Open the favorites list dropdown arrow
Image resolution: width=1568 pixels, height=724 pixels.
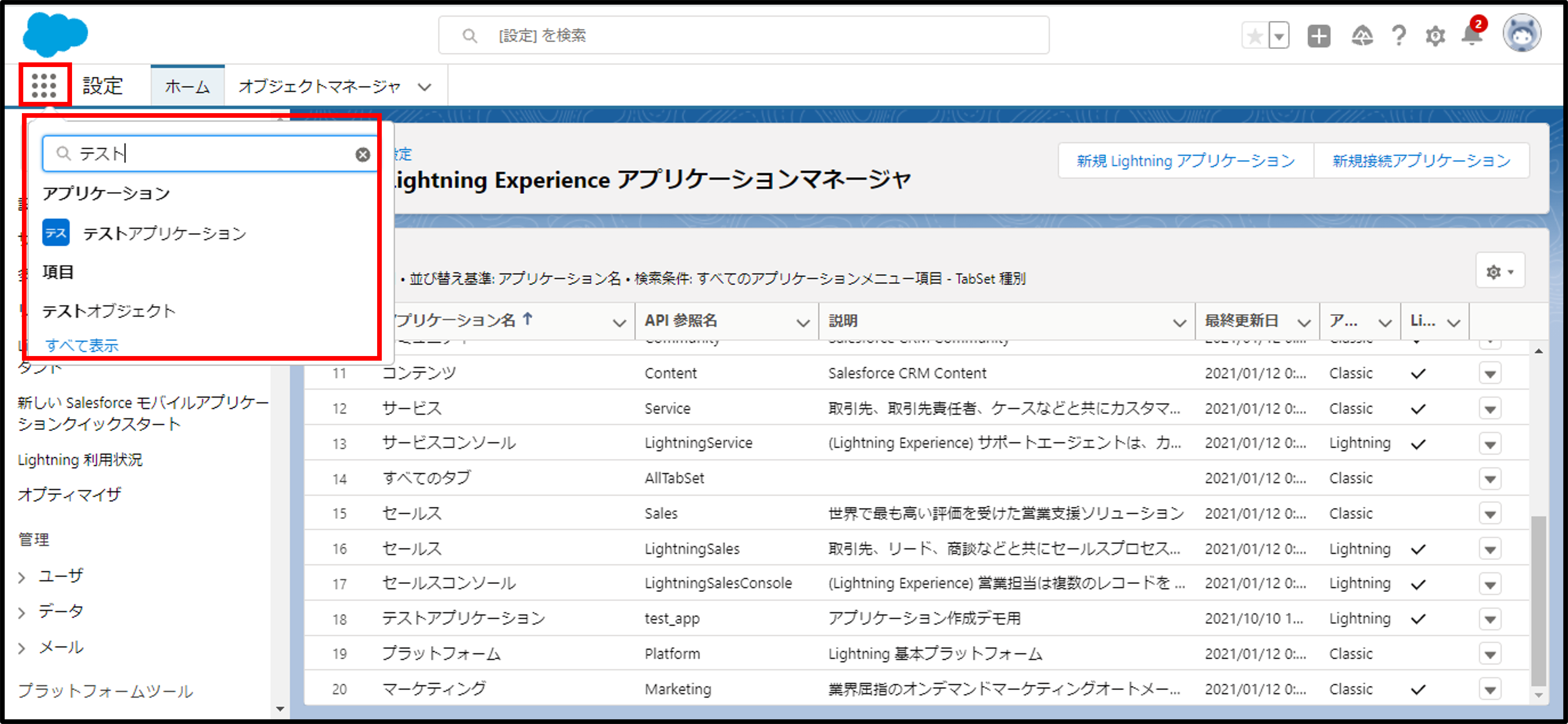pos(1279,36)
